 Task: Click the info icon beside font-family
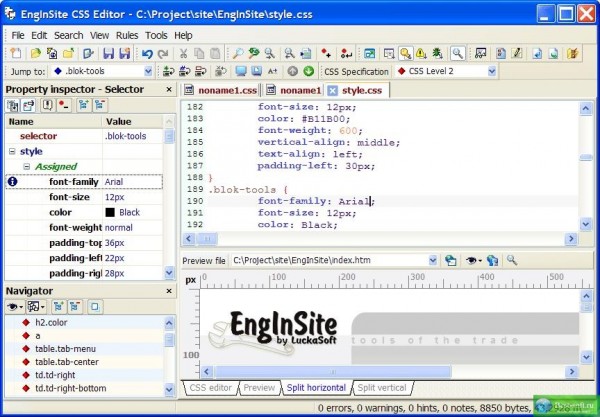coord(12,182)
